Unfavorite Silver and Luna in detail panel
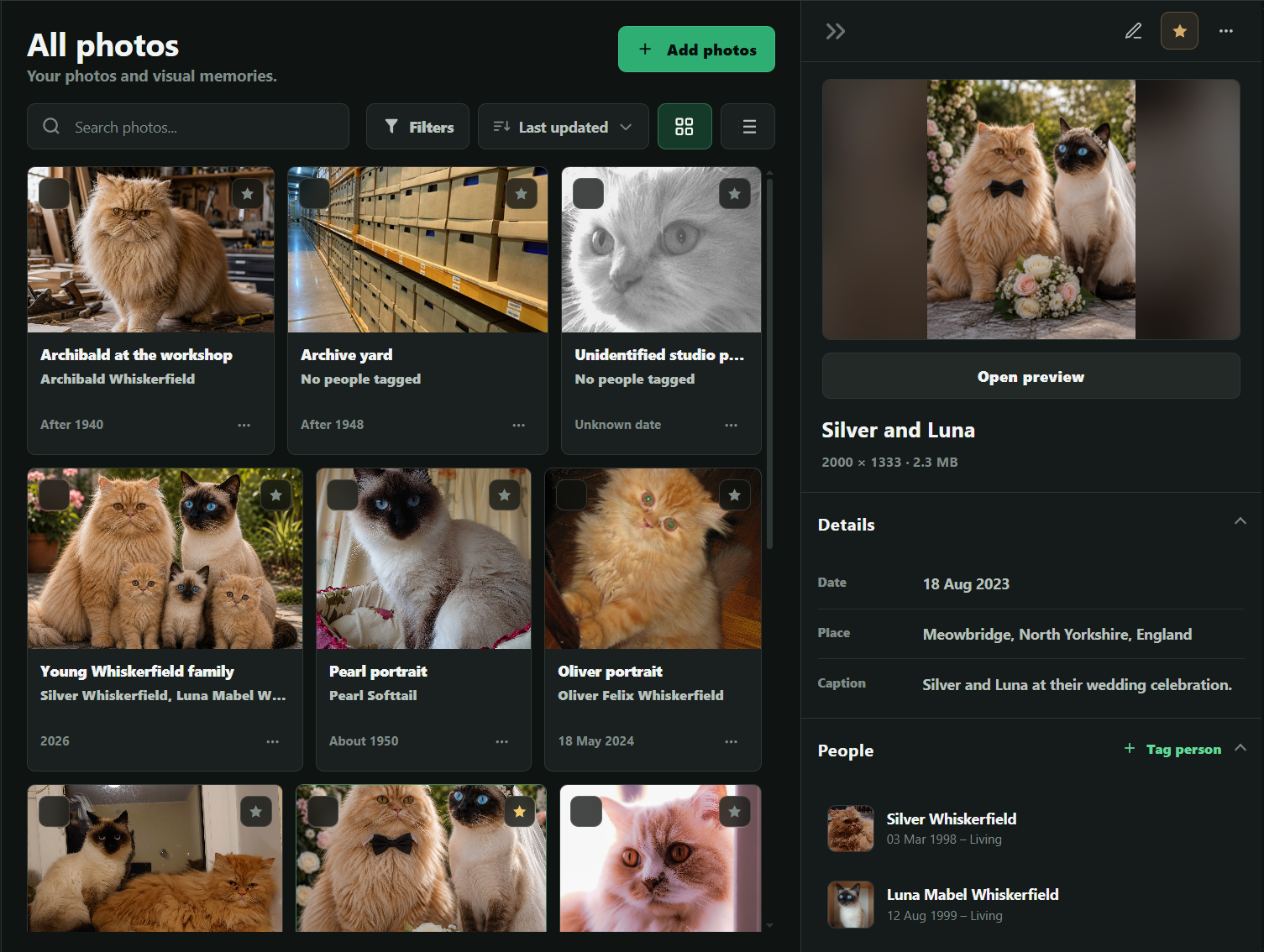Viewport: 1264px width, 952px height. pyautogui.click(x=1179, y=32)
